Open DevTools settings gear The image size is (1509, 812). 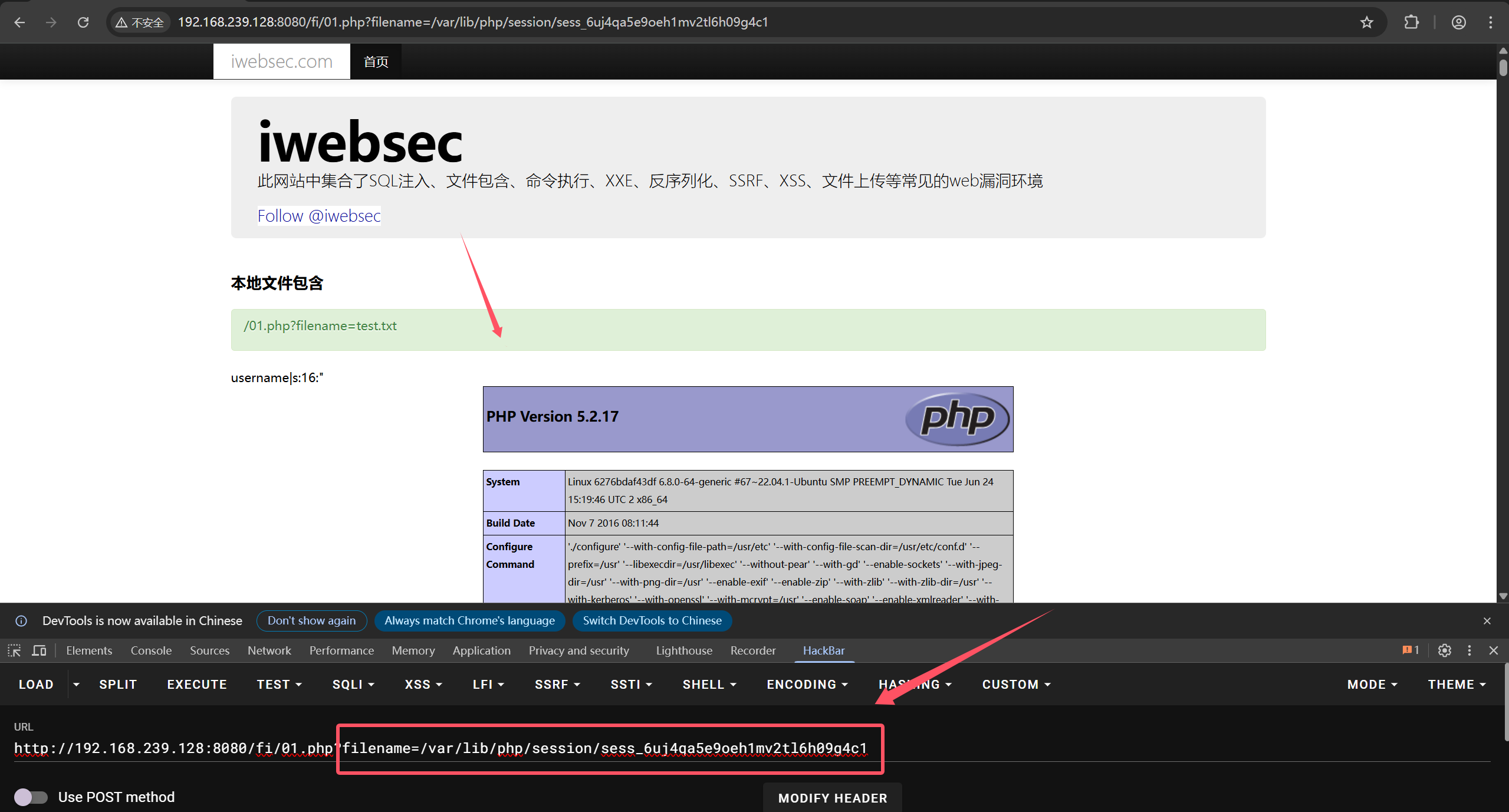1444,650
